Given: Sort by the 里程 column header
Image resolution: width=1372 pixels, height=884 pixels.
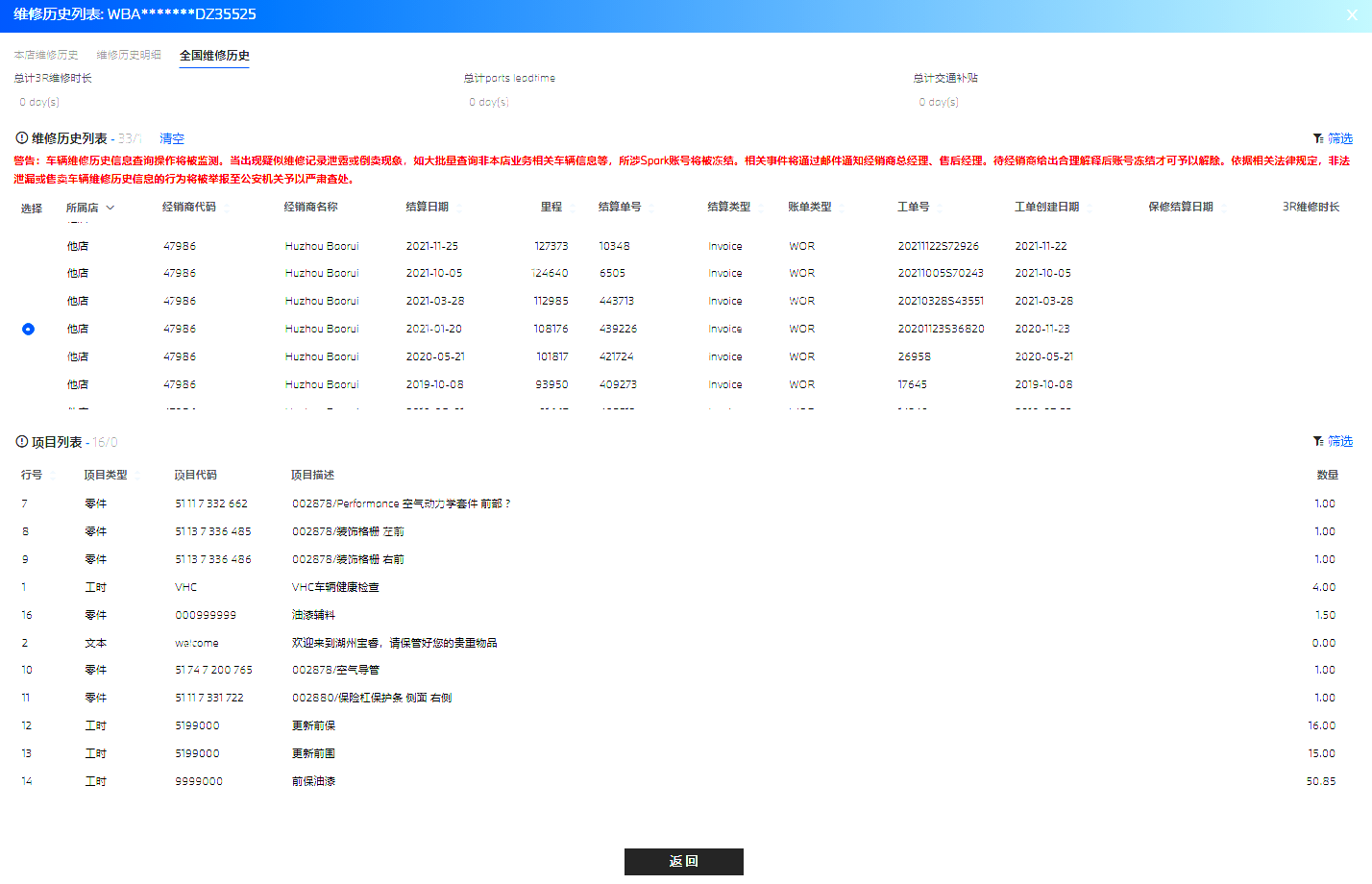Looking at the screenshot, I should tap(551, 207).
